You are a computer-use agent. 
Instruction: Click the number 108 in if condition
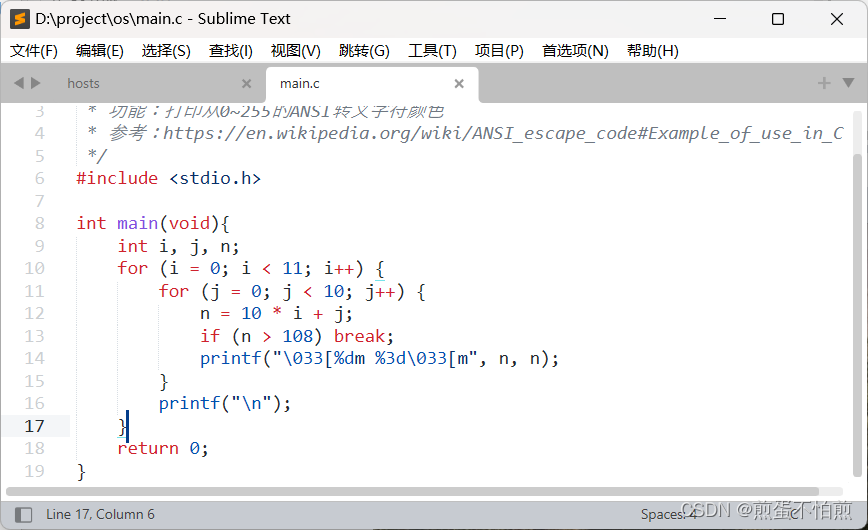click(298, 336)
